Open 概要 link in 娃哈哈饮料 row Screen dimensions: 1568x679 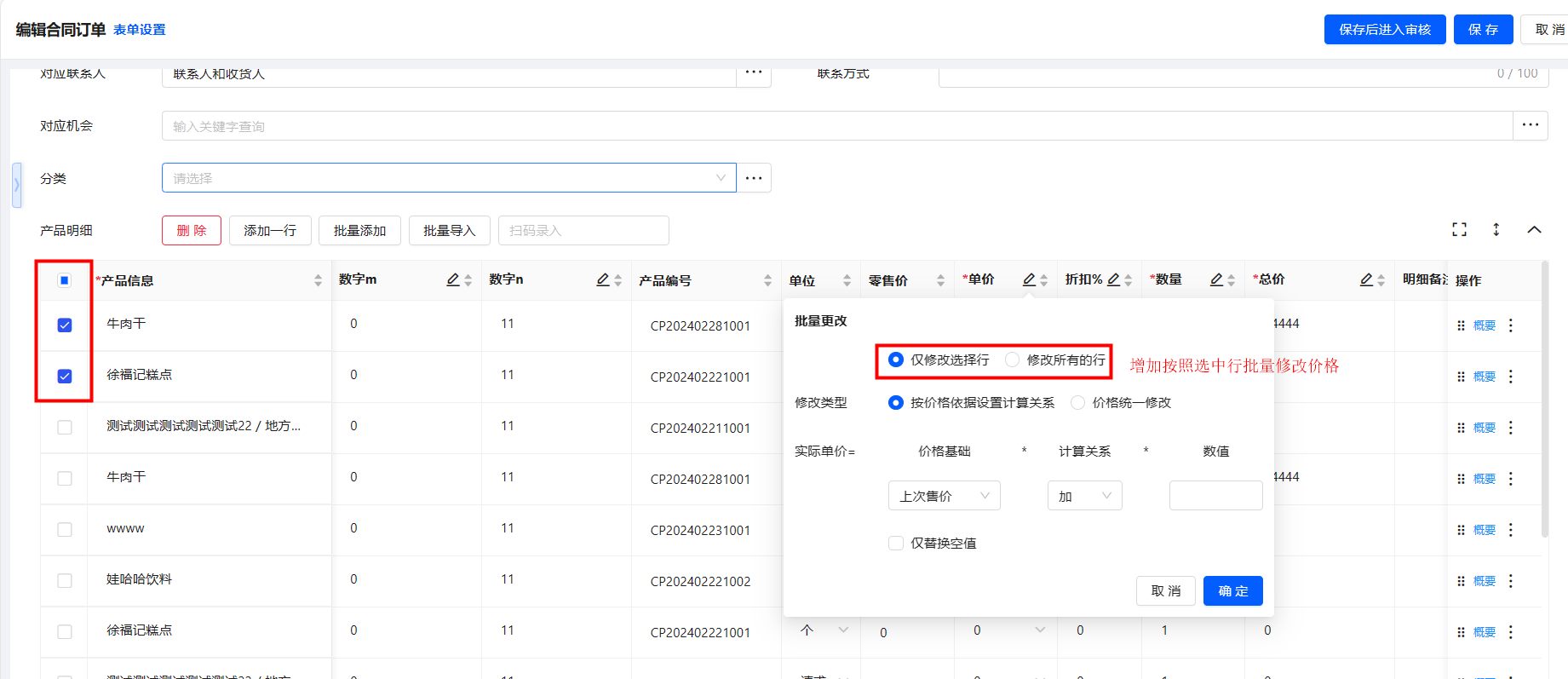[x=1485, y=581]
